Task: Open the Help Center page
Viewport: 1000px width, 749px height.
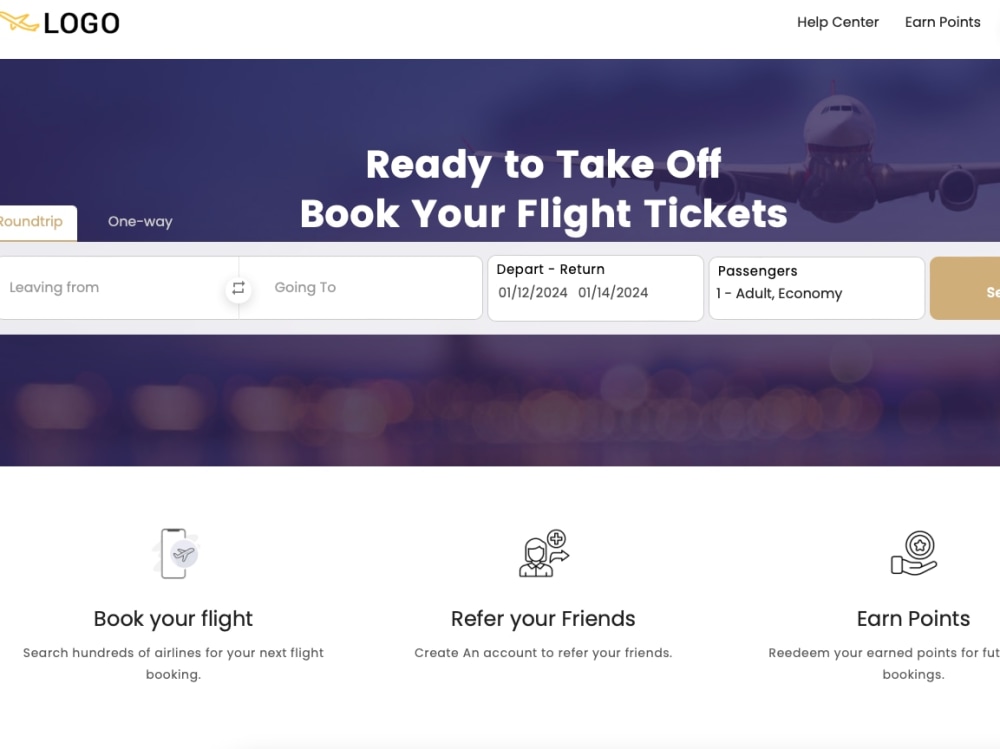Action: pyautogui.click(x=838, y=21)
